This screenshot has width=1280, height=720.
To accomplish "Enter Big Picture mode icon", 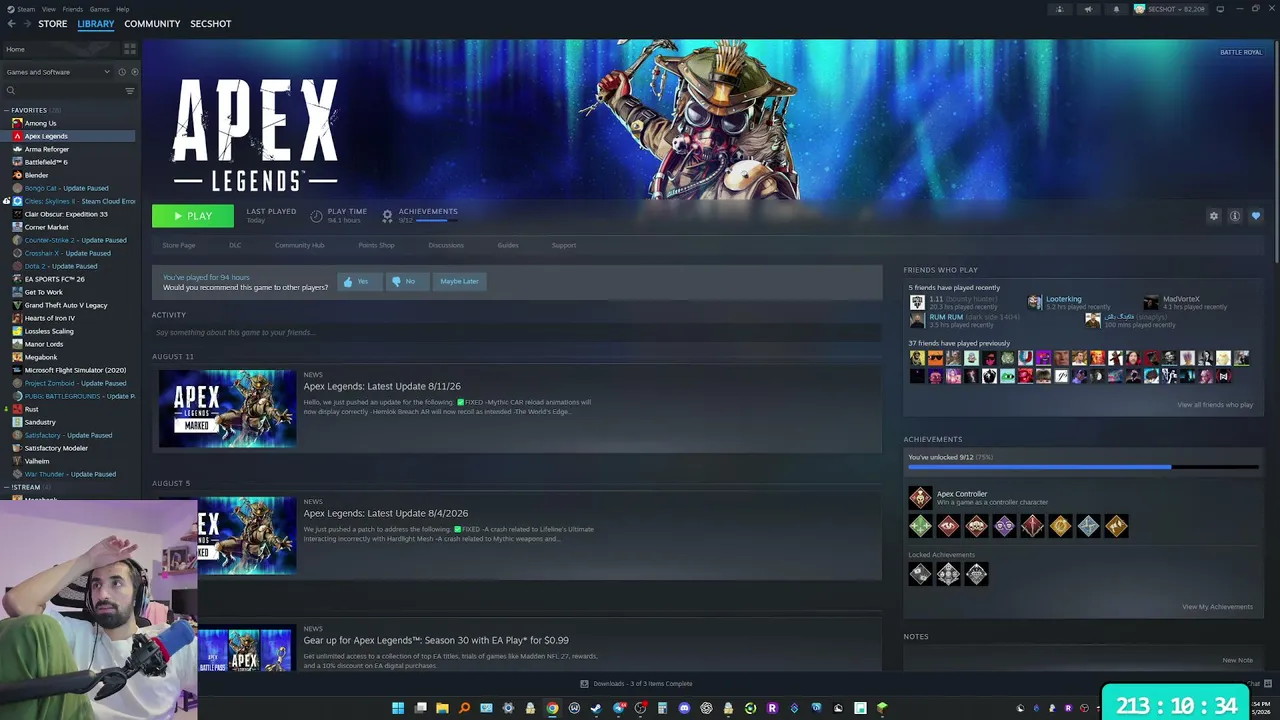I will pos(1222,9).
